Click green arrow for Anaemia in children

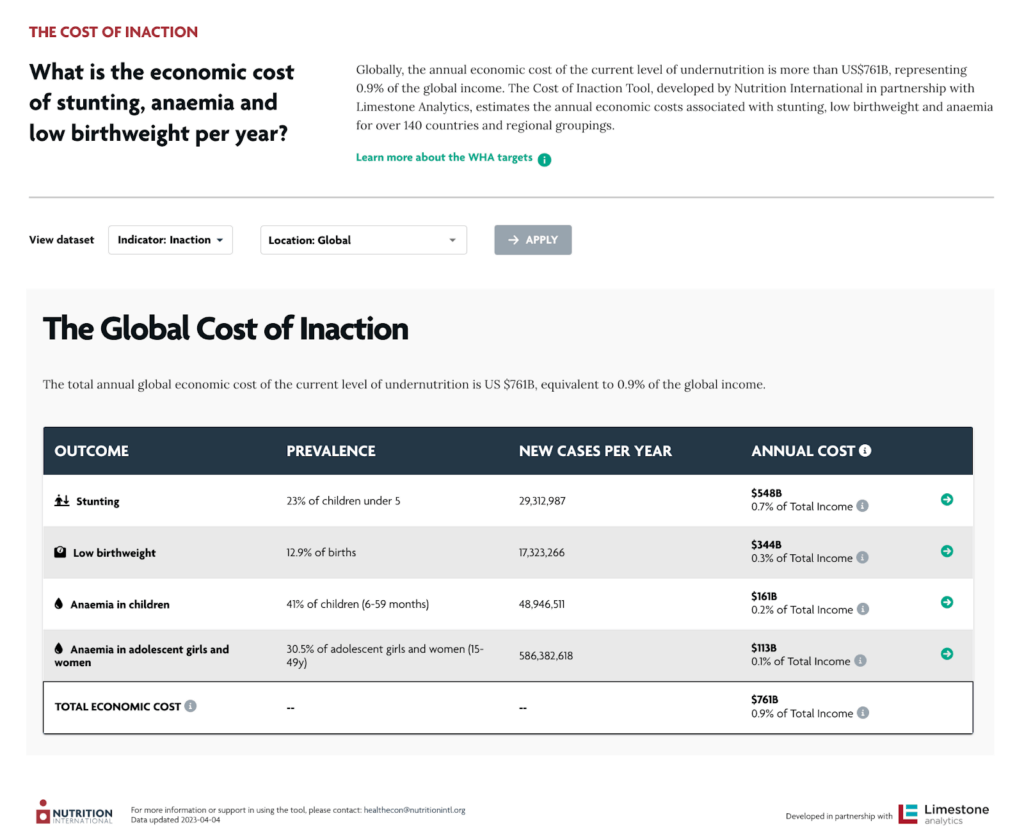[x=947, y=602]
